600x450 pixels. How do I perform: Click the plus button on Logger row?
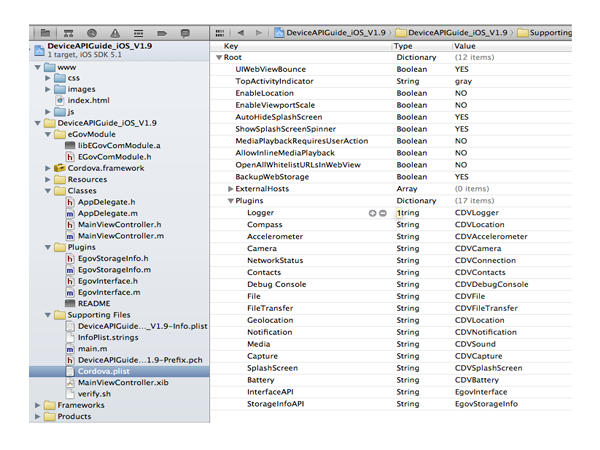click(373, 213)
